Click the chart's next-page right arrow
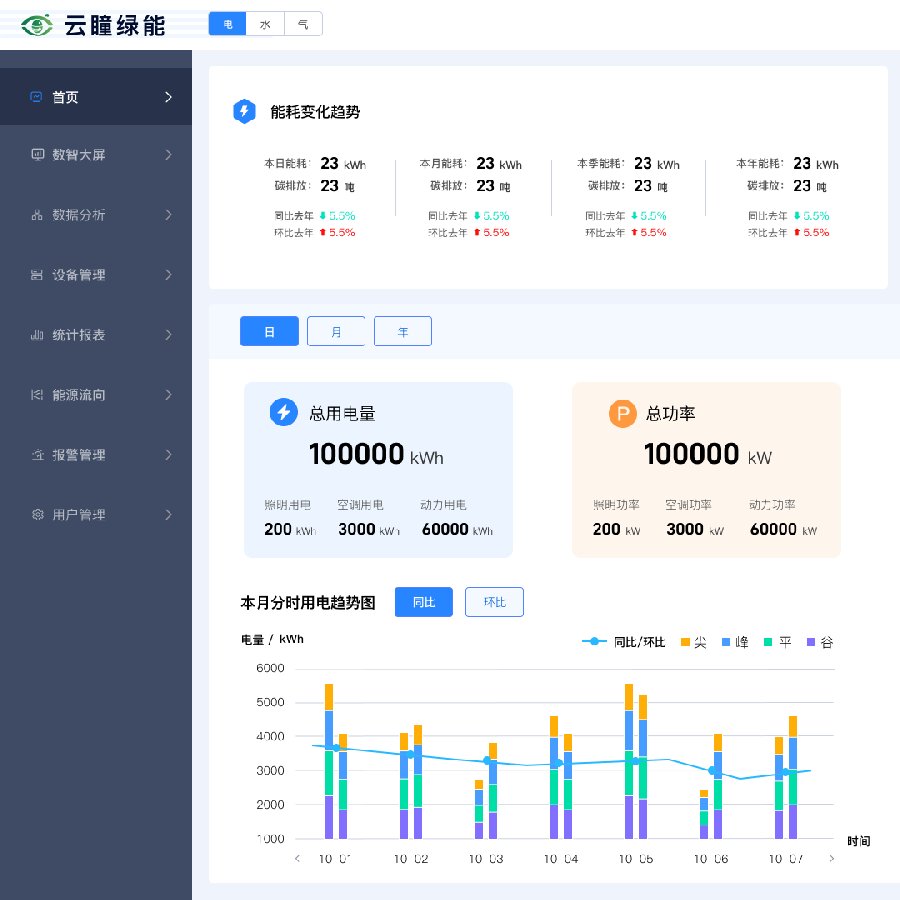The width and height of the screenshot is (900, 900). [831, 858]
